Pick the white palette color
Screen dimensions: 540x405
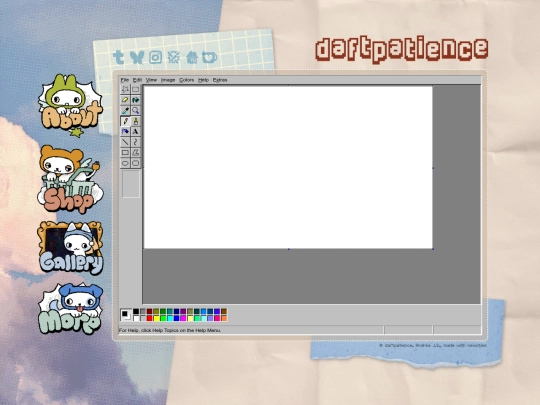point(136,318)
